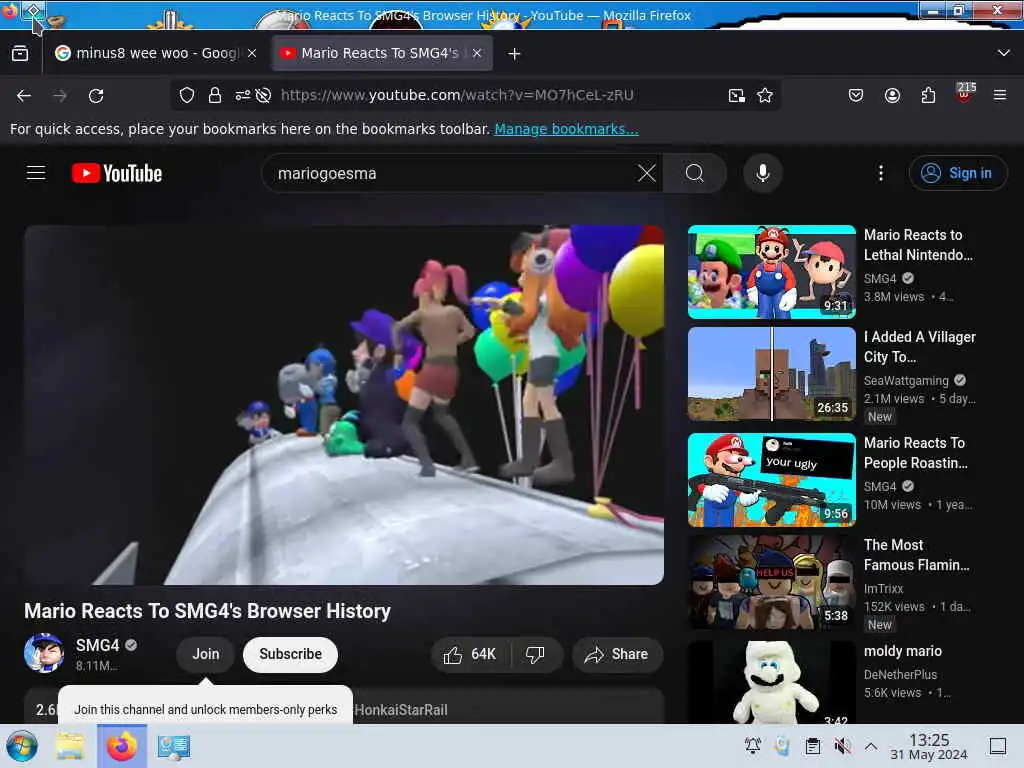The width and height of the screenshot is (1024, 768).
Task: Share this video
Action: click(617, 654)
